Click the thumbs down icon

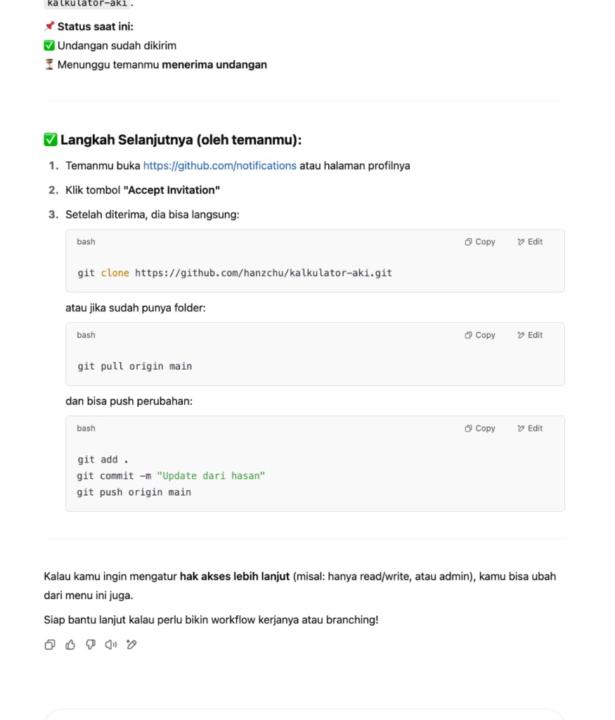point(91,645)
